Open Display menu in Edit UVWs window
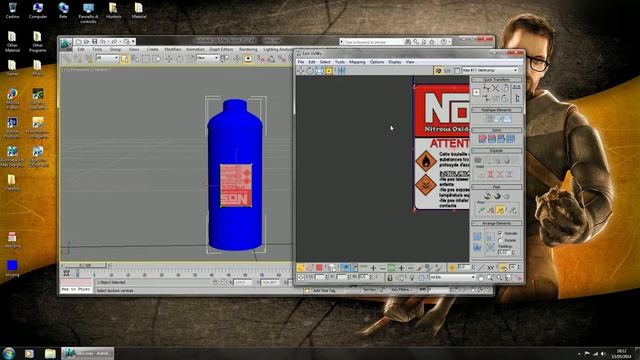 coord(395,62)
